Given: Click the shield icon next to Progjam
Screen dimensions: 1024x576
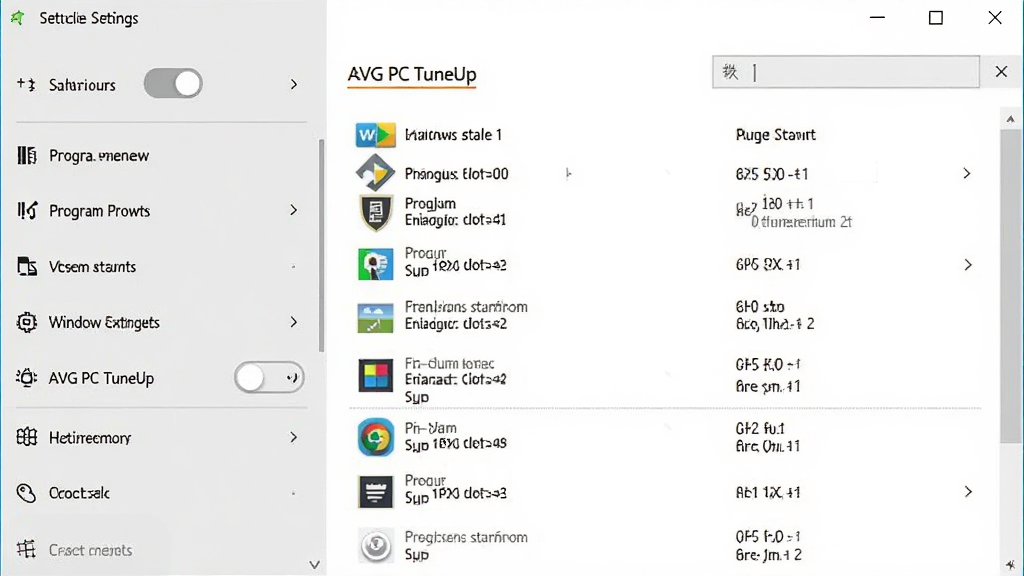Looking at the screenshot, I should click(376, 212).
